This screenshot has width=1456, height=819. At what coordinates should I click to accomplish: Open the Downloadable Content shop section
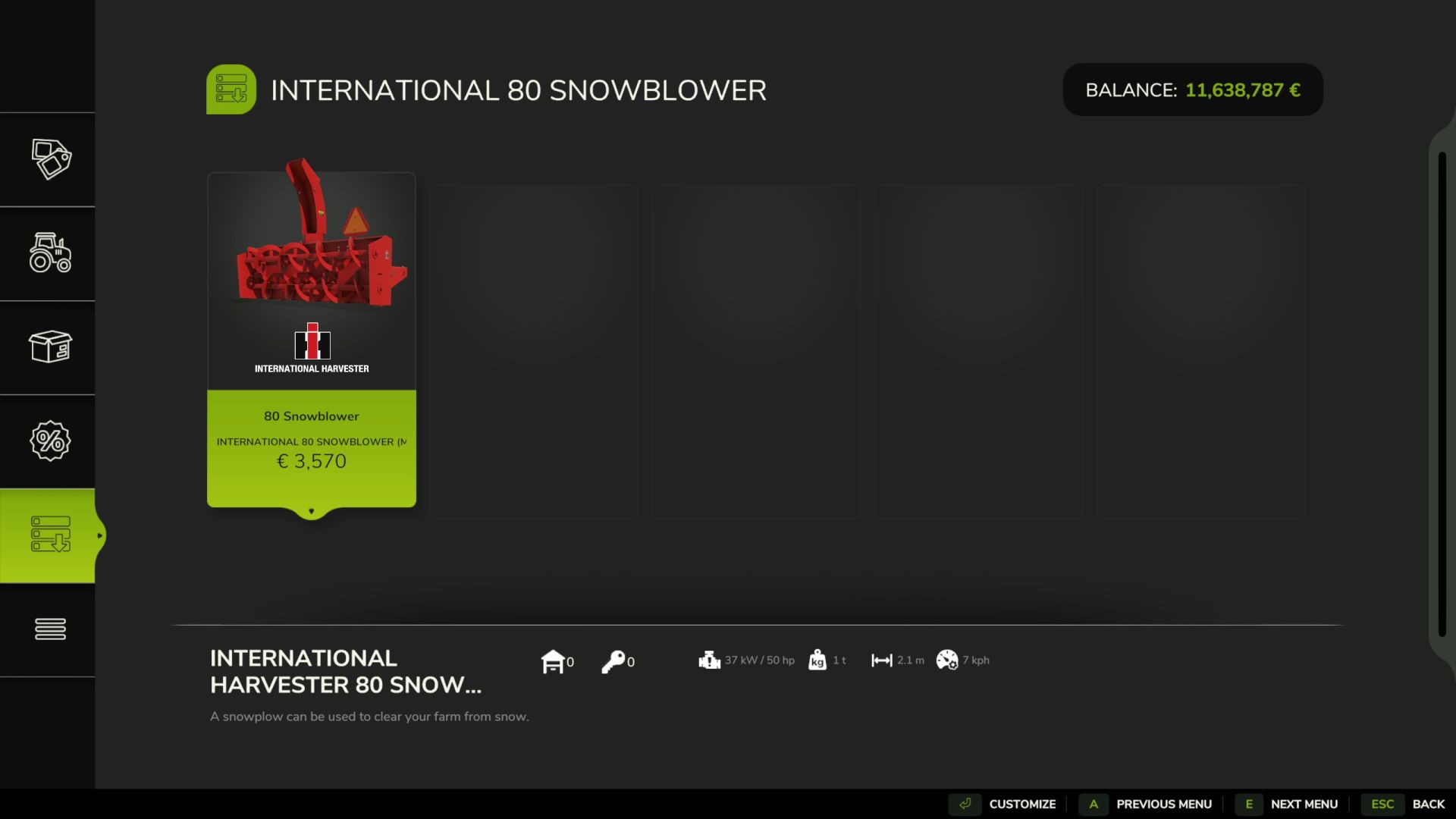(x=50, y=535)
